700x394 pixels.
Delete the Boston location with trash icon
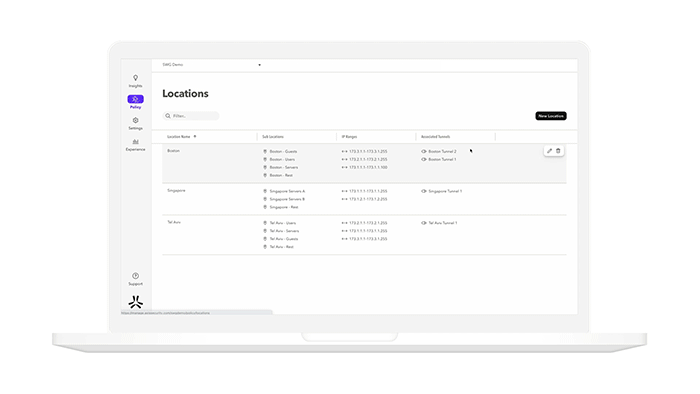(x=558, y=151)
